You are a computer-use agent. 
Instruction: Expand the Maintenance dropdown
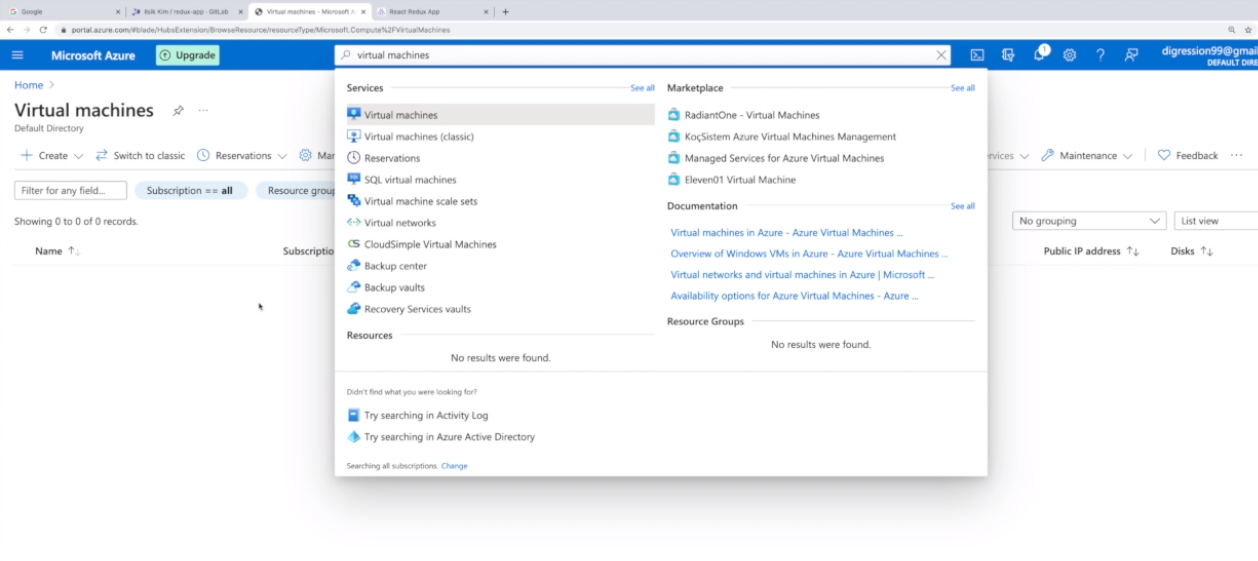tap(1087, 156)
